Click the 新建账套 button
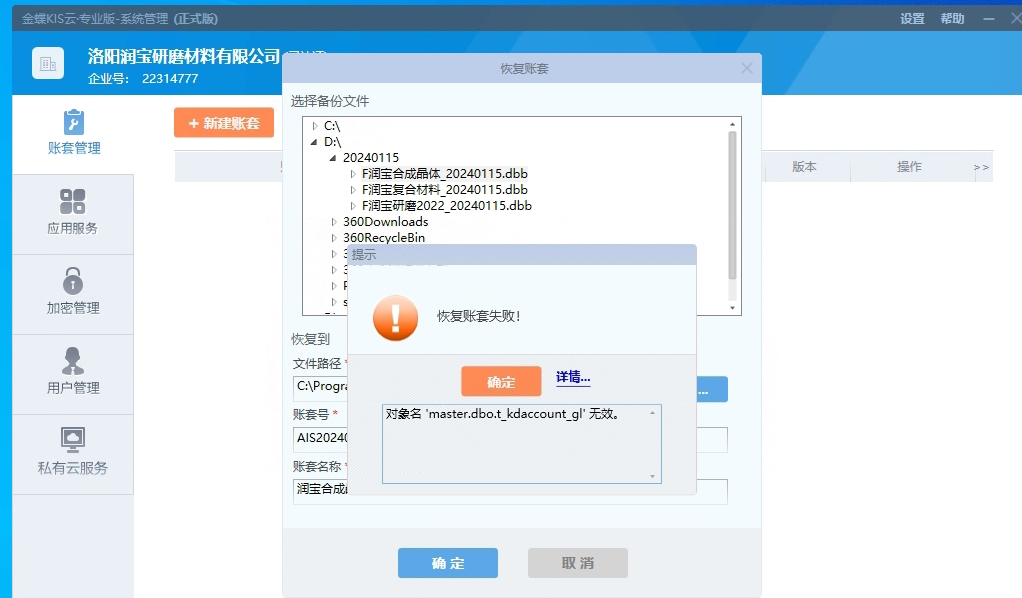The image size is (1022, 598). coord(224,123)
